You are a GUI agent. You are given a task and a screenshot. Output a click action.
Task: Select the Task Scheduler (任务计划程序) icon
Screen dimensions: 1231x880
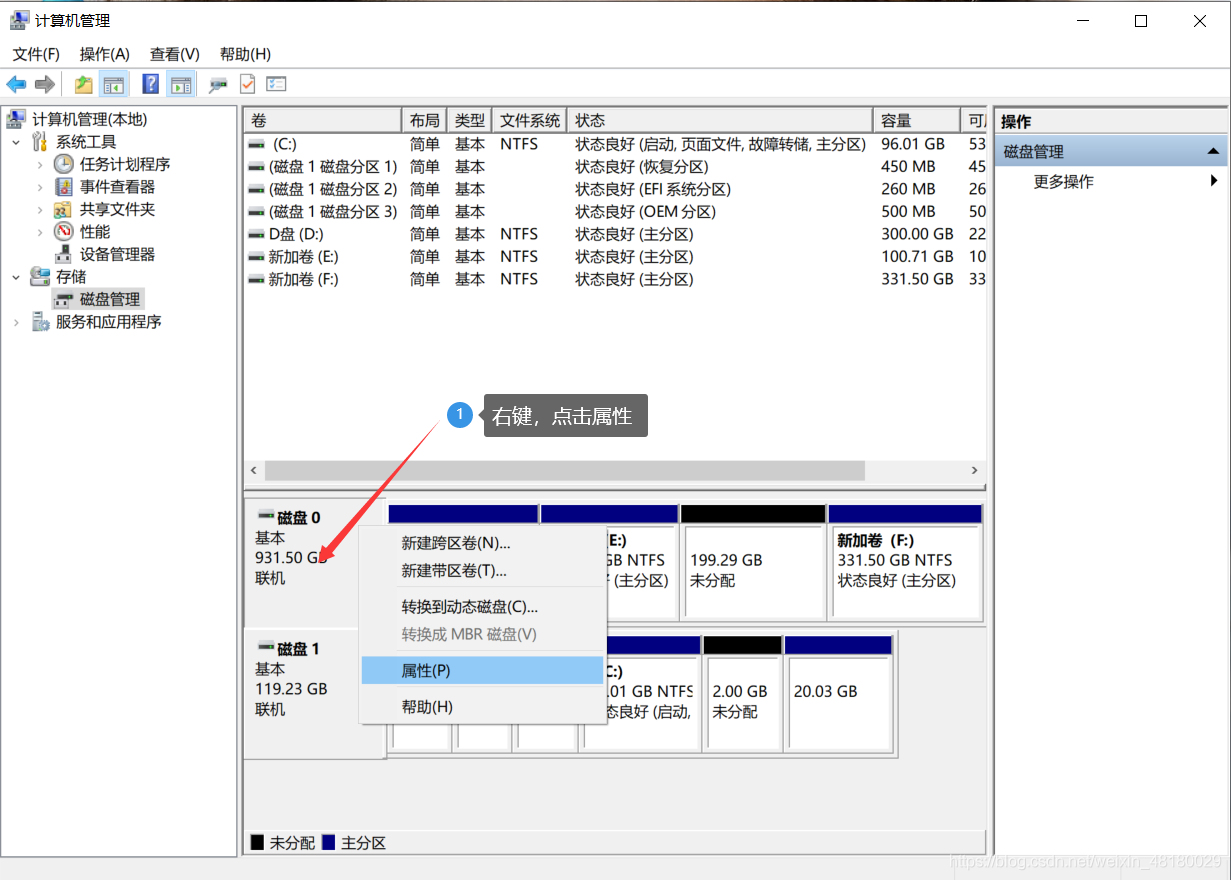coord(64,164)
